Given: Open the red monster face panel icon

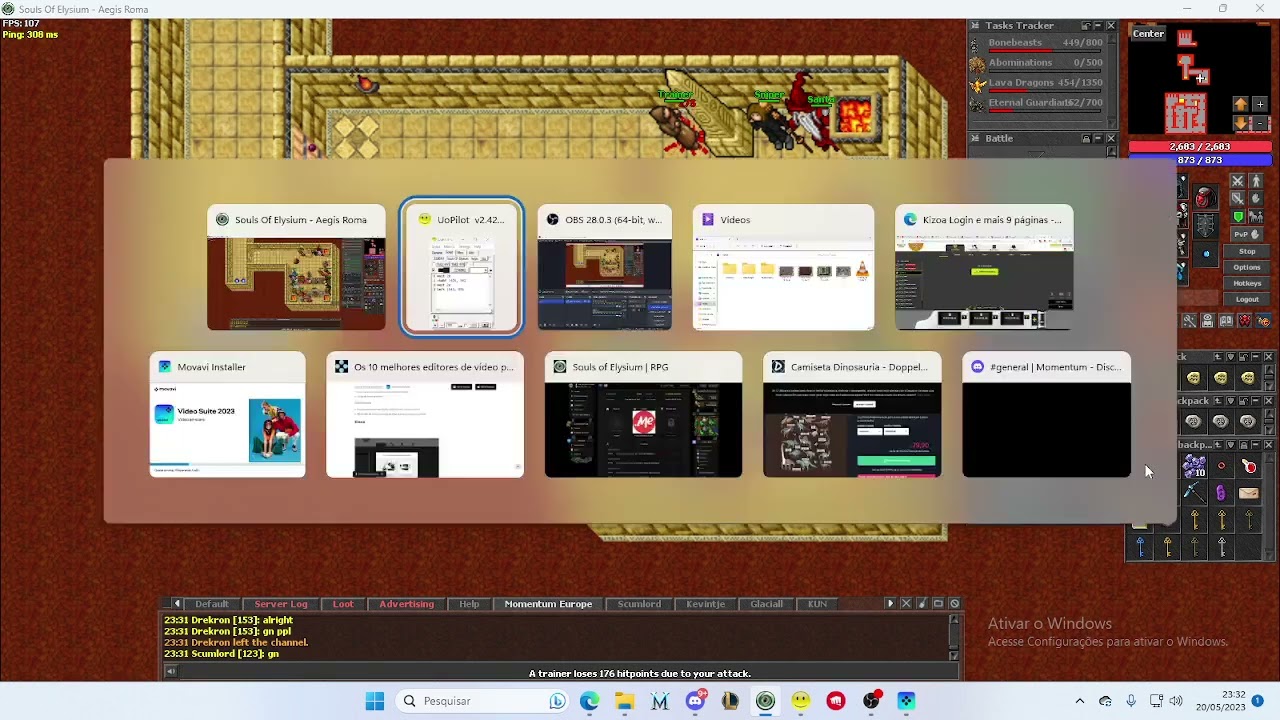Looking at the screenshot, I should tap(1244, 321).
